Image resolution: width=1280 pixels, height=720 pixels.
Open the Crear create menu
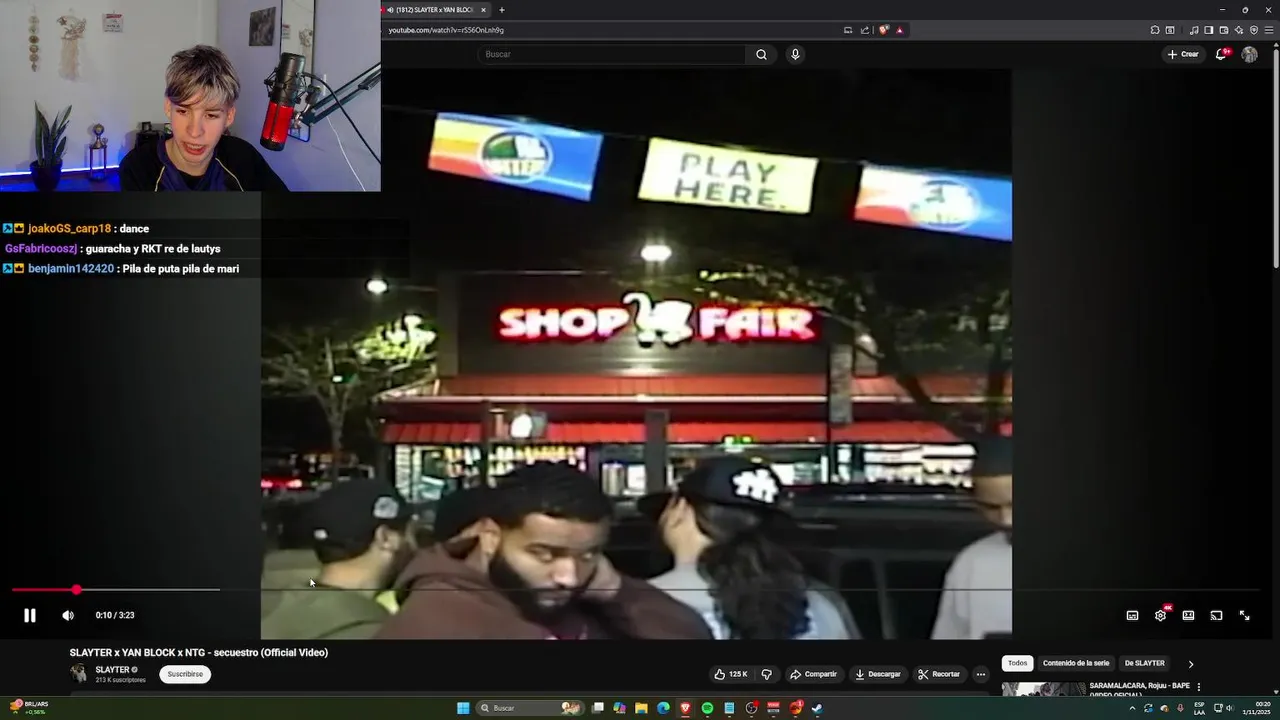click(x=1183, y=54)
